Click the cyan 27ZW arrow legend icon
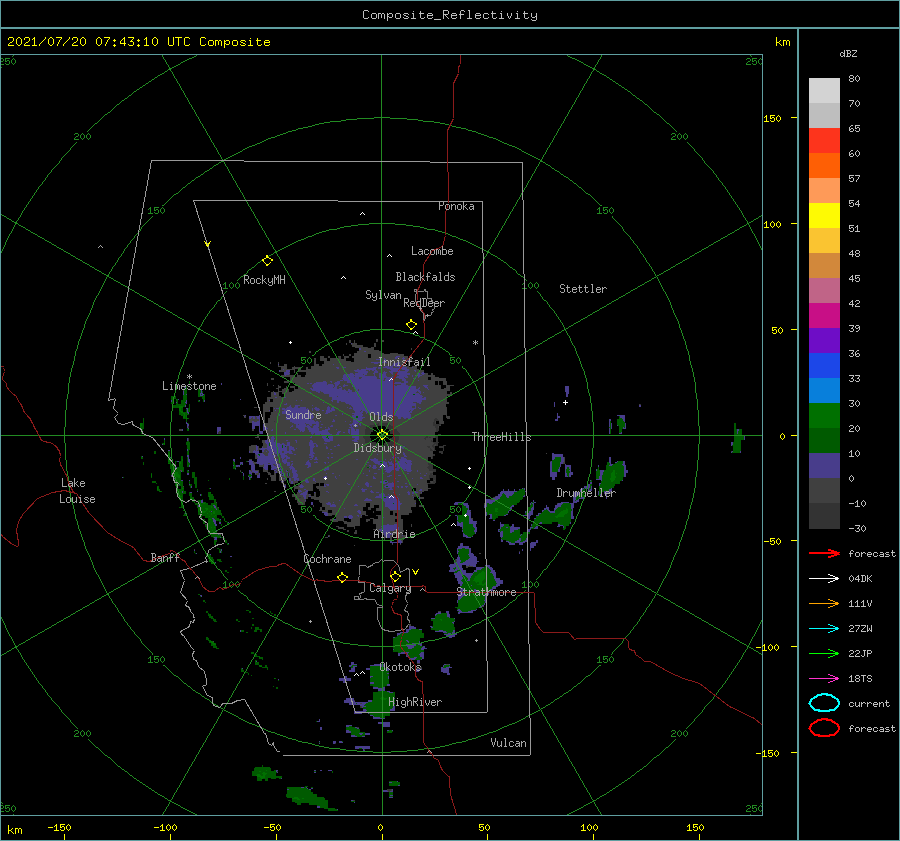 (824, 629)
